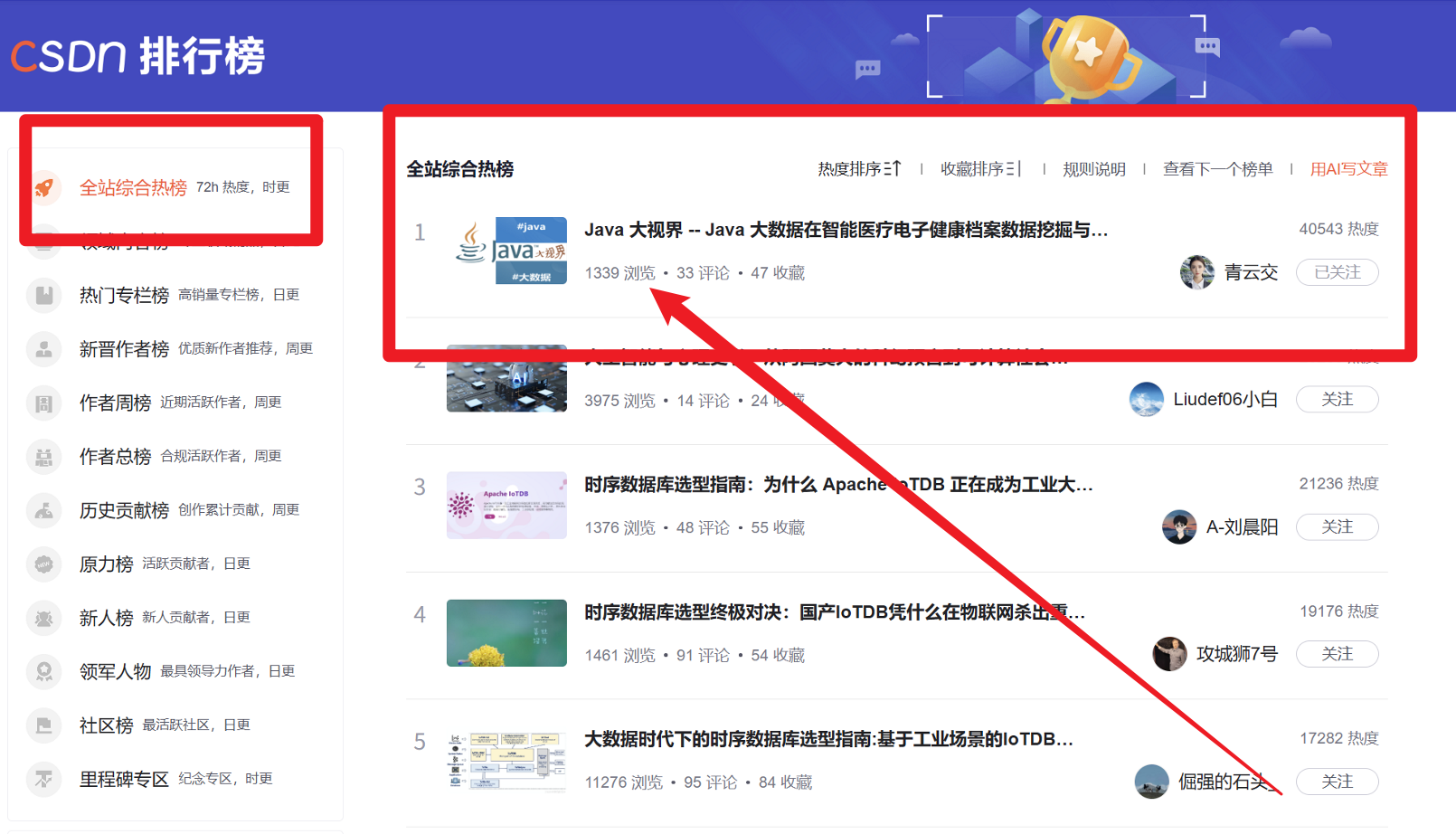This screenshot has width=1456, height=834.
Task: Click Java 大视界 article thumbnail
Action: [x=506, y=251]
